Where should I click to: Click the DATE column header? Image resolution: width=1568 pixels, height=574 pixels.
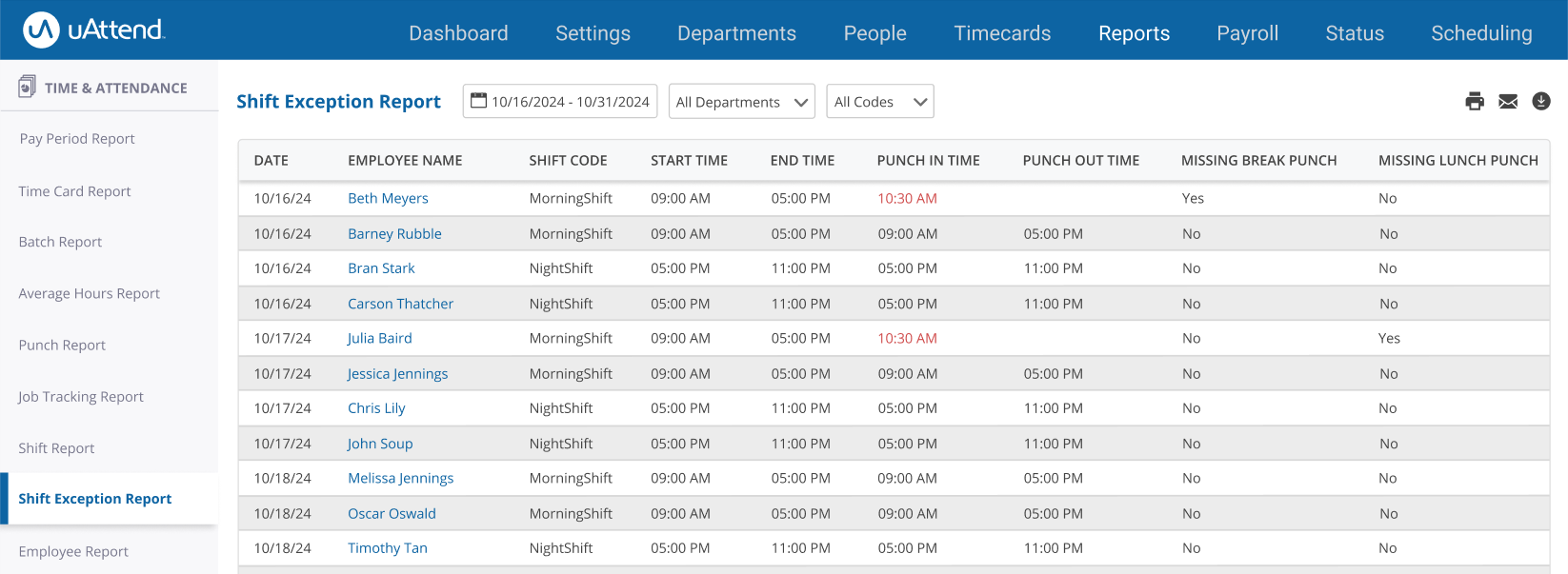pyautogui.click(x=271, y=161)
